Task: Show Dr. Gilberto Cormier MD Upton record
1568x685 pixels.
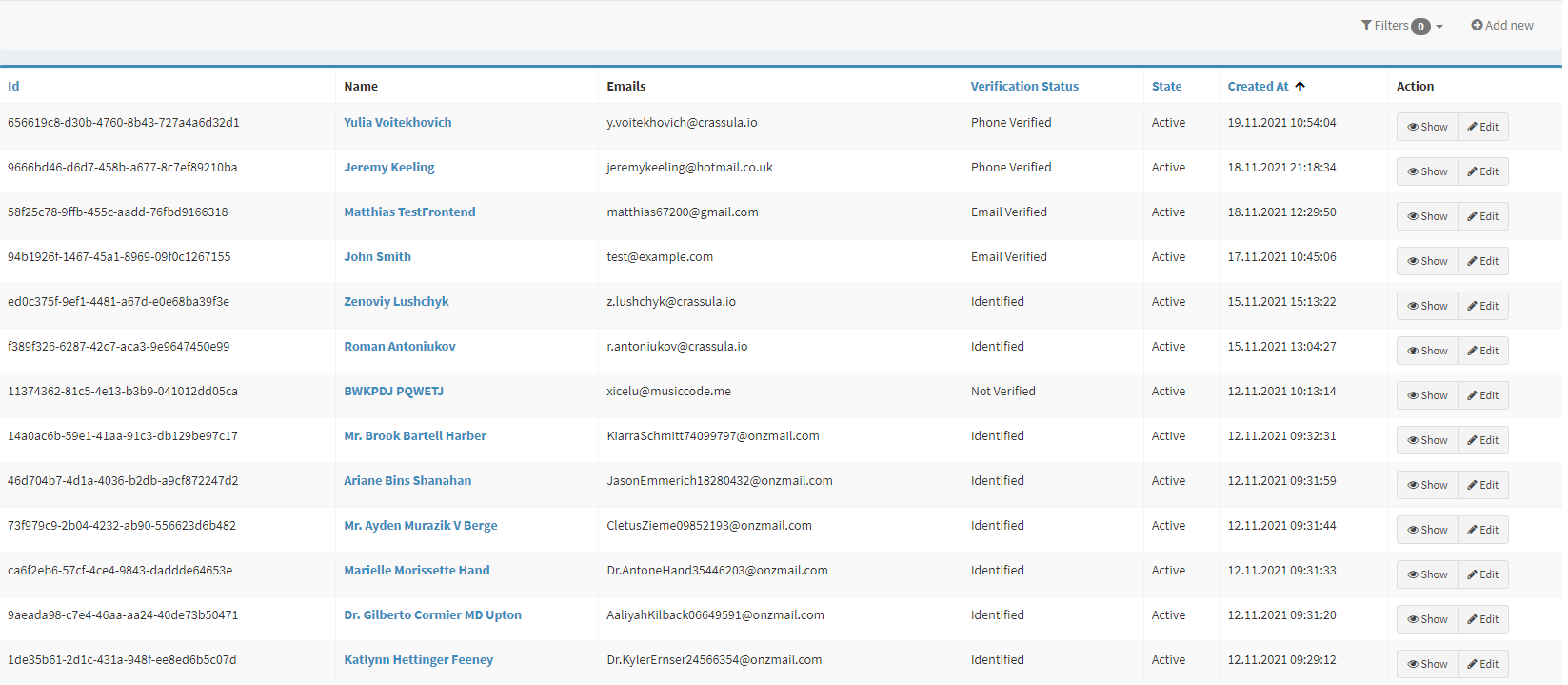Action: pos(1427,619)
